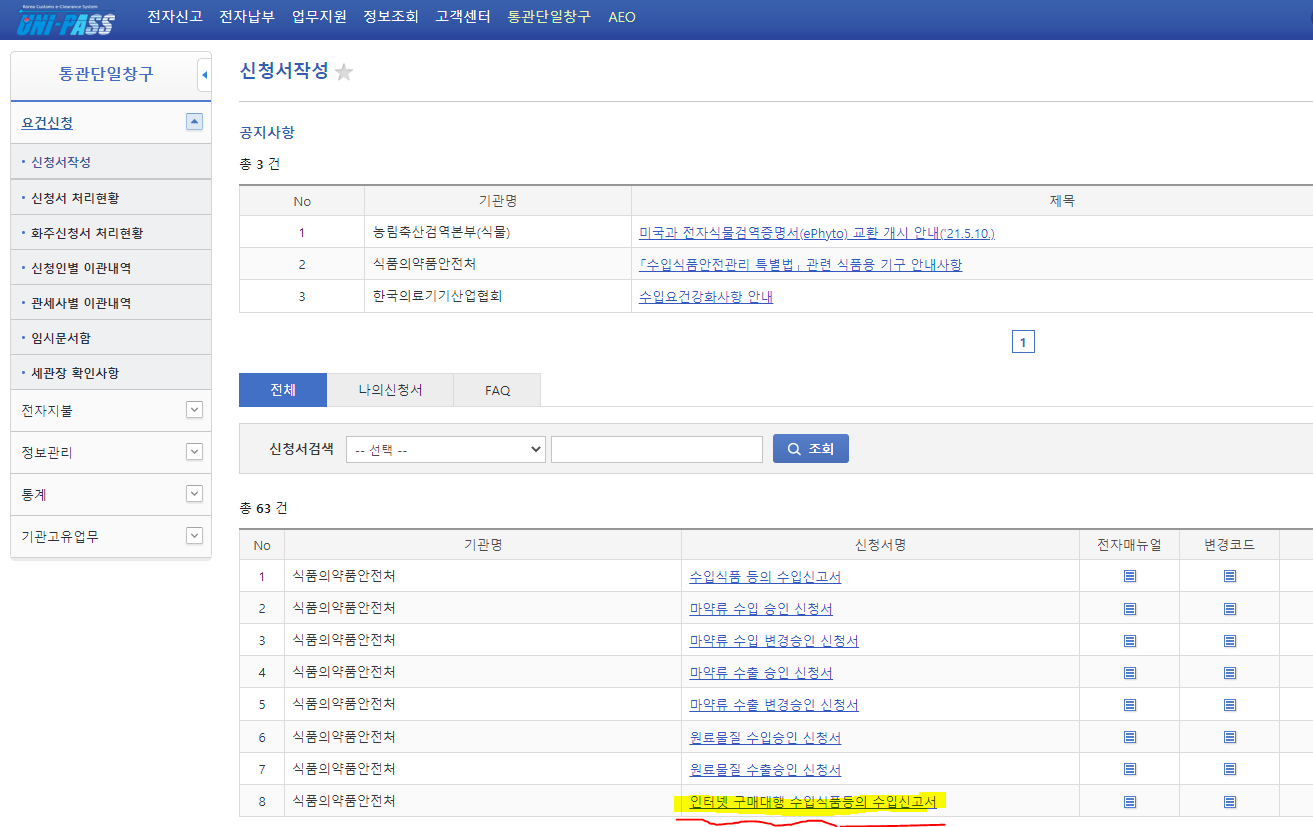The height and width of the screenshot is (827, 1313).
Task: Collapse the sidebar using the arrow beside 통관단일창구
Action: click(205, 75)
